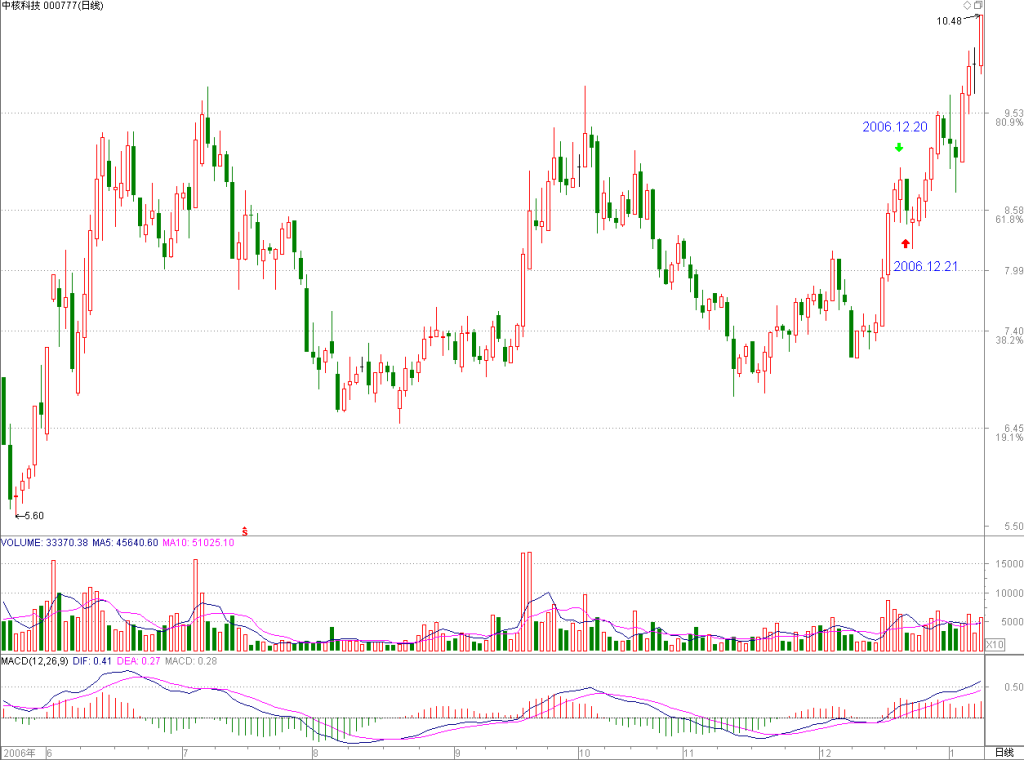Click the diamond icon at chart top-right

pyautogui.click(x=967, y=5)
